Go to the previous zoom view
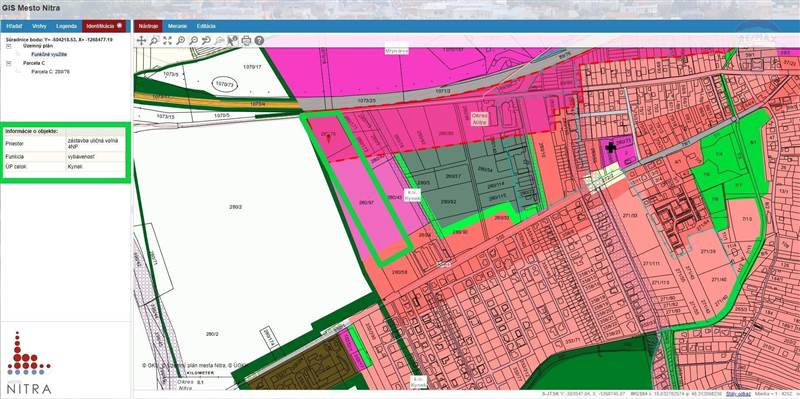The width and height of the screenshot is (800, 399). [x=207, y=40]
